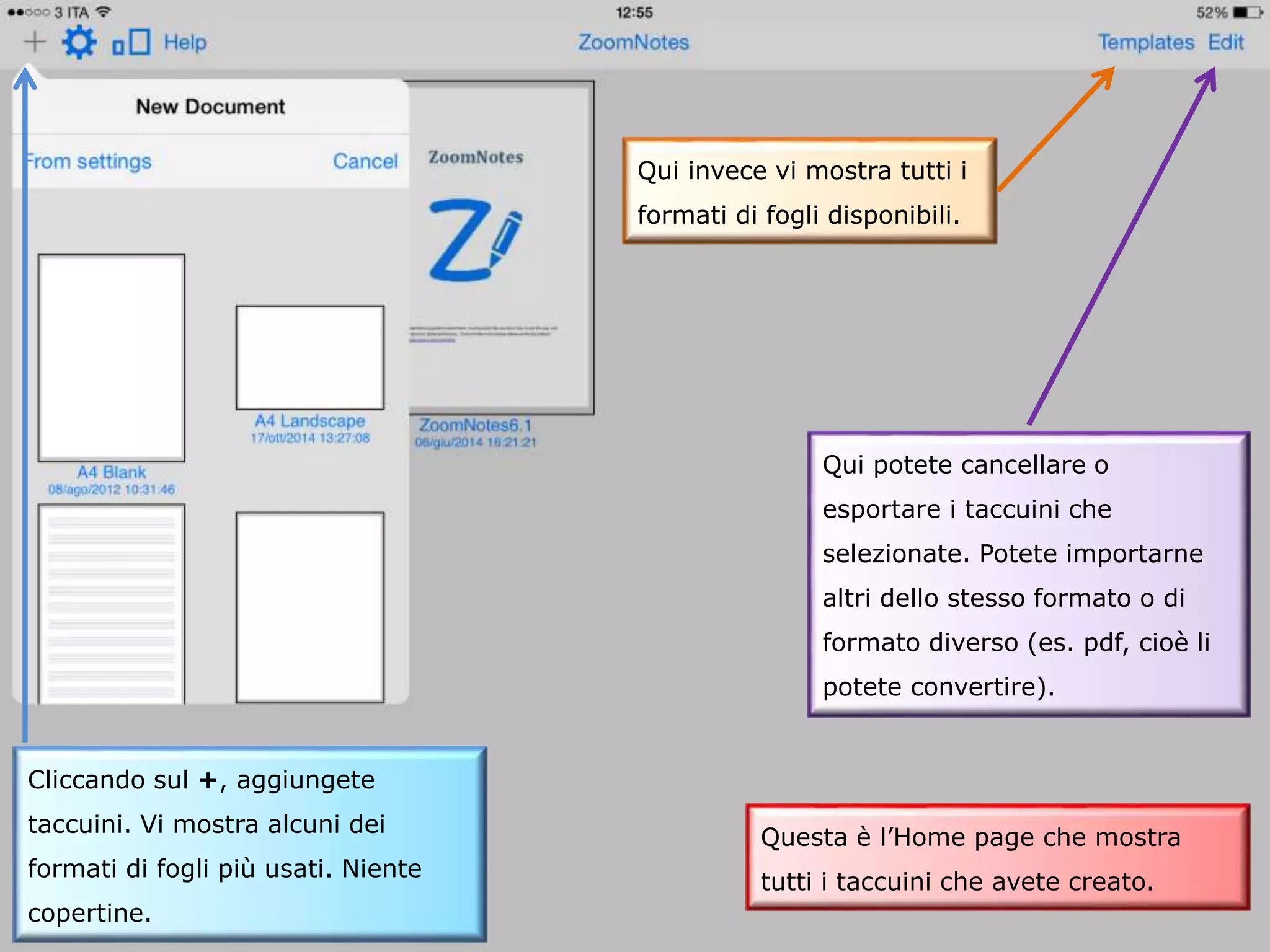Image resolution: width=1270 pixels, height=952 pixels.
Task: Click the A4 Landscape name label
Action: pyautogui.click(x=309, y=421)
